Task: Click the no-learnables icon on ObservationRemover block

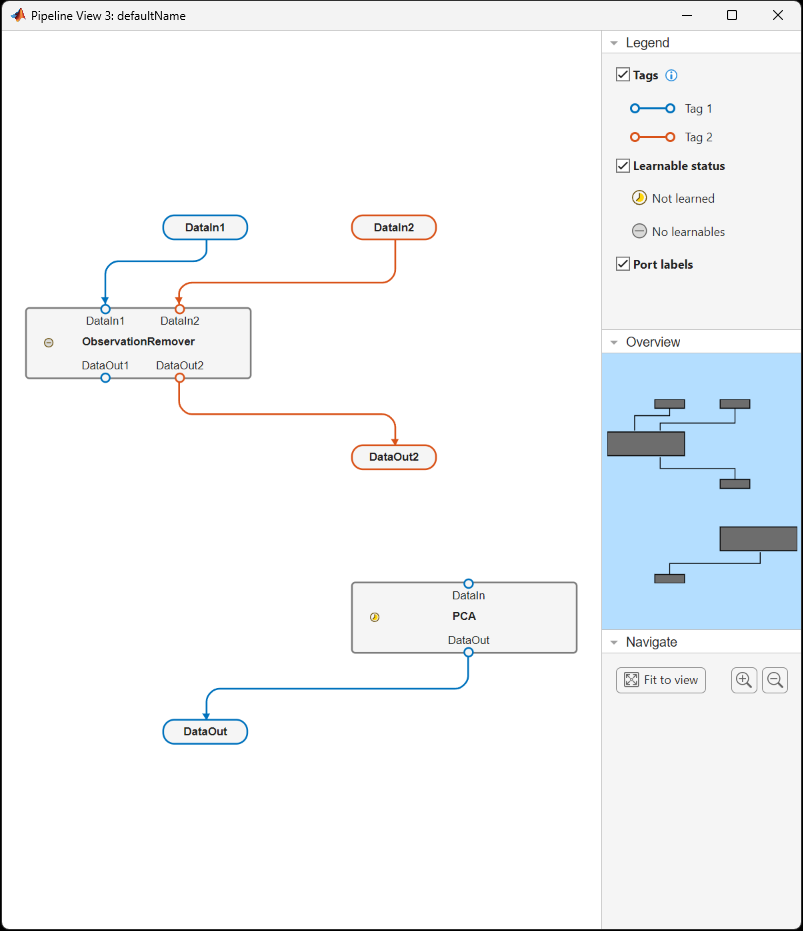Action: (48, 342)
